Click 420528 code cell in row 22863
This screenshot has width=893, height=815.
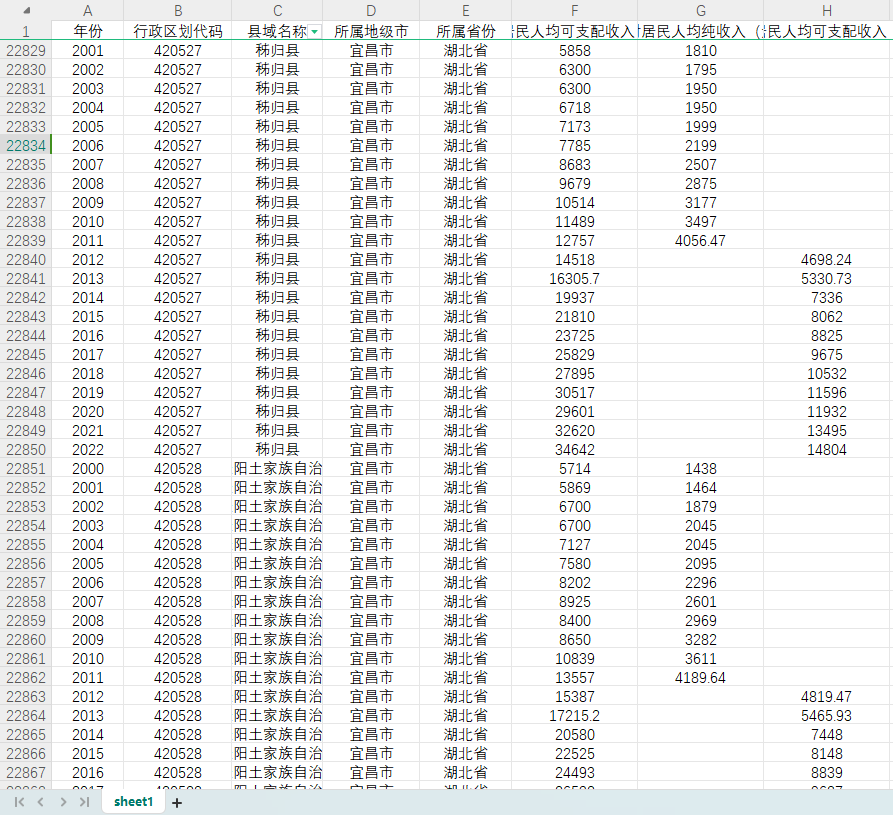tap(178, 697)
